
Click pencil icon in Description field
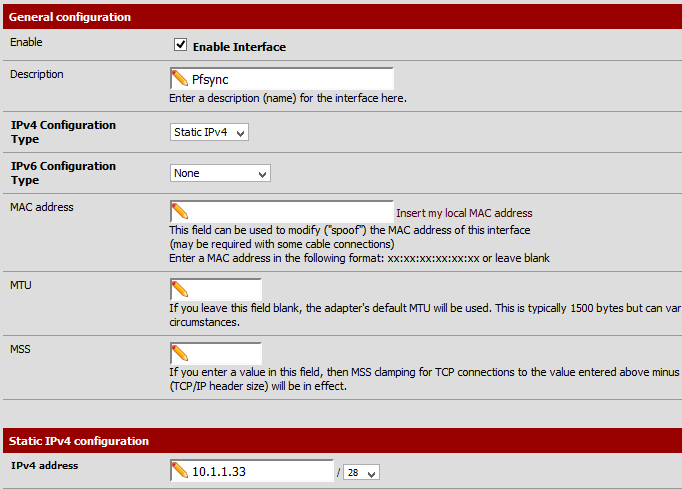(180, 79)
